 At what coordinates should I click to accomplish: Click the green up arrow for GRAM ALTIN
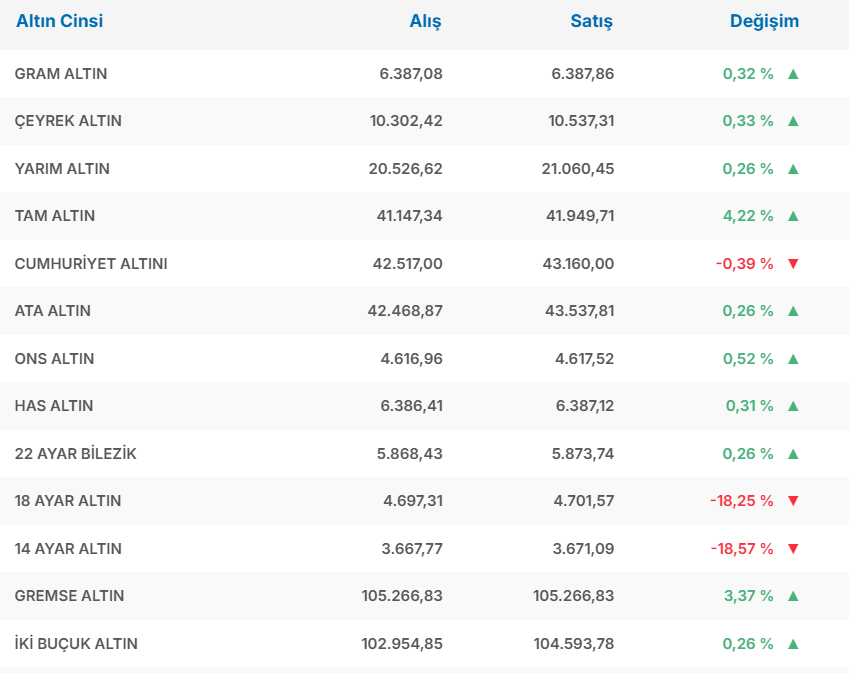(793, 74)
